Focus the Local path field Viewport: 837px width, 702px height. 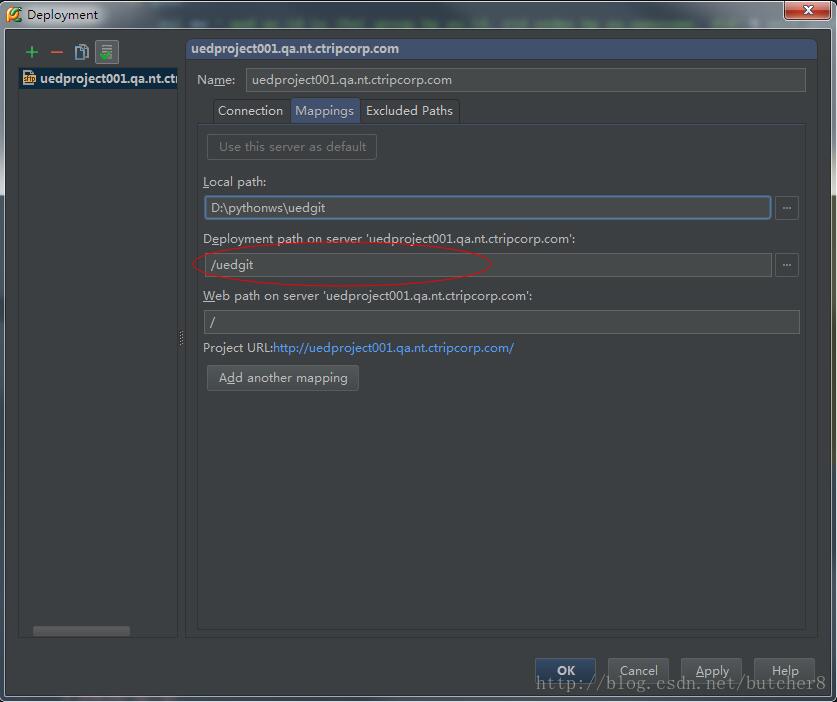tap(487, 208)
